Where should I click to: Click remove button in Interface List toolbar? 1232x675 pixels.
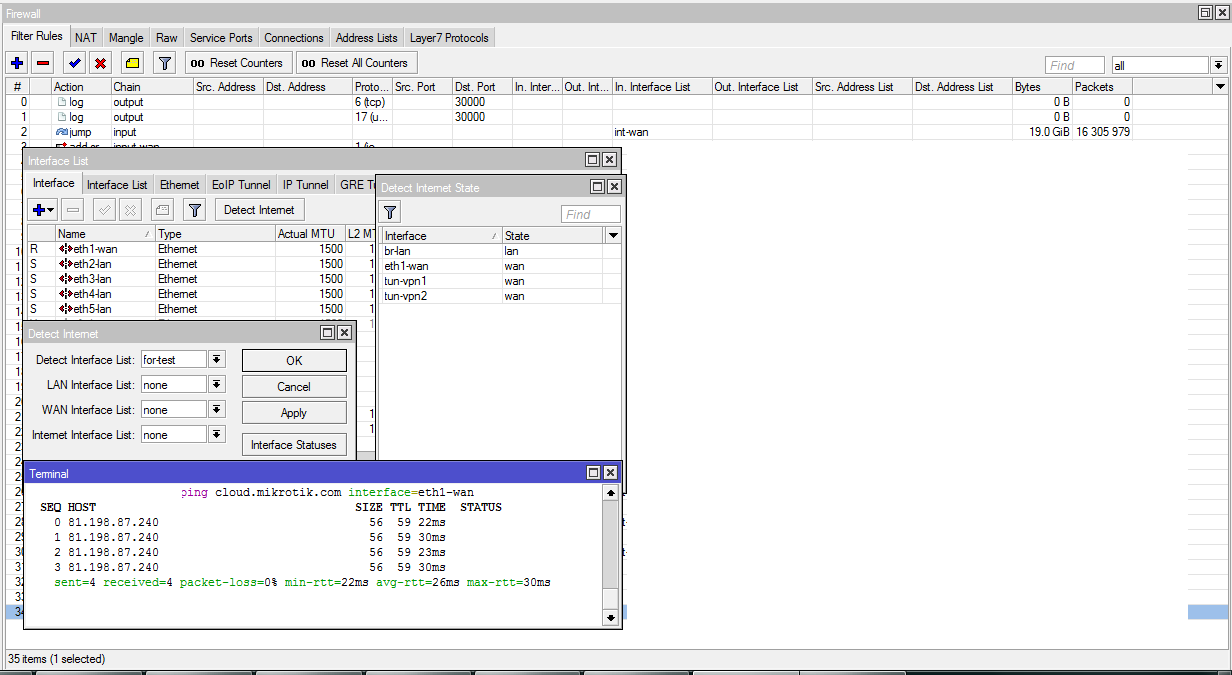72,210
